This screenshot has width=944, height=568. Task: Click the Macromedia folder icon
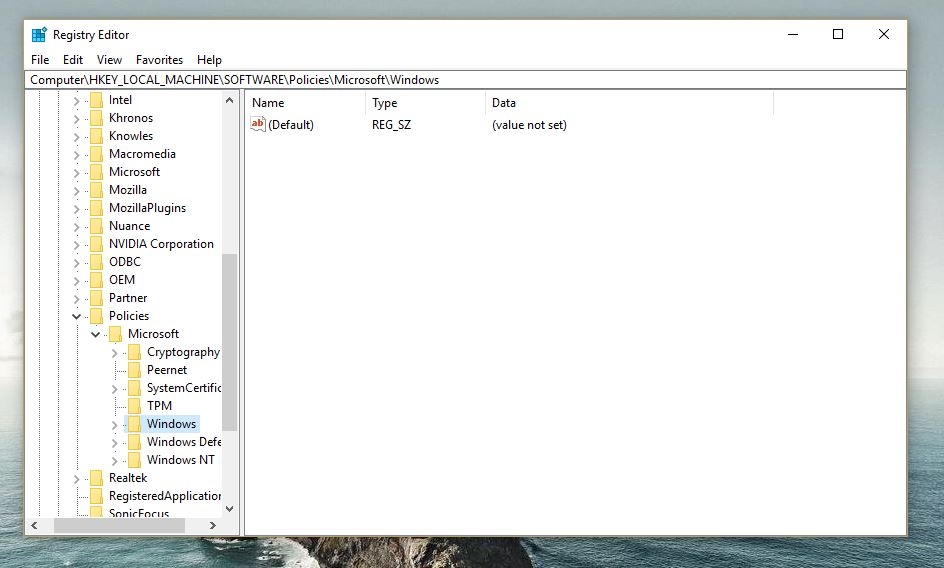pyautogui.click(x=96, y=154)
